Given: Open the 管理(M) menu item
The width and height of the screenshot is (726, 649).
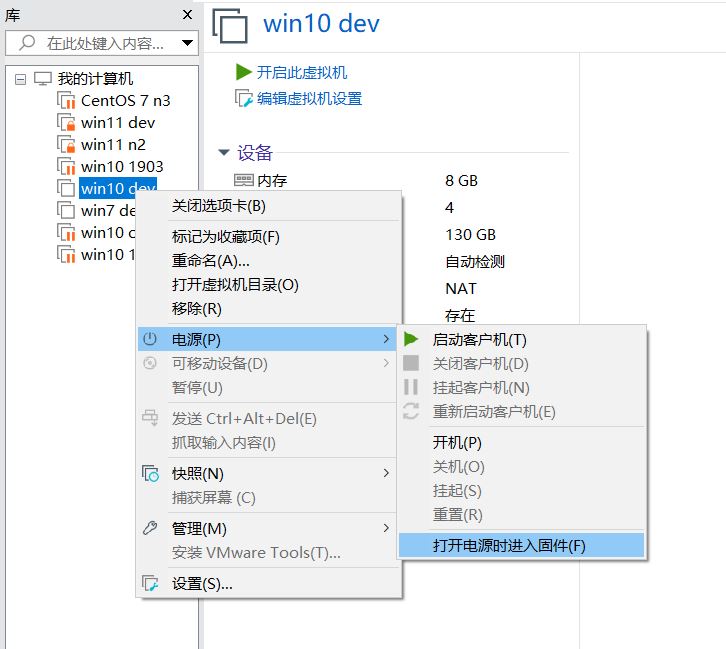Looking at the screenshot, I should click(269, 528).
